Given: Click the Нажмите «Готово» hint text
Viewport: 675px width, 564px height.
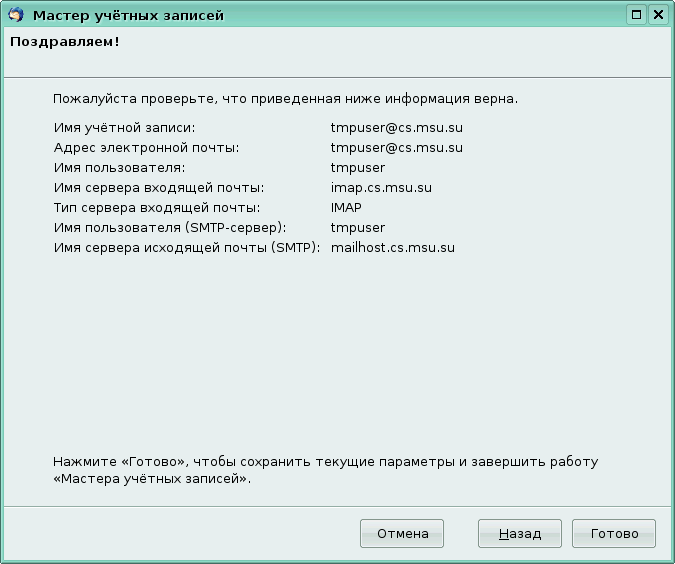Looking at the screenshot, I should tap(325, 463).
